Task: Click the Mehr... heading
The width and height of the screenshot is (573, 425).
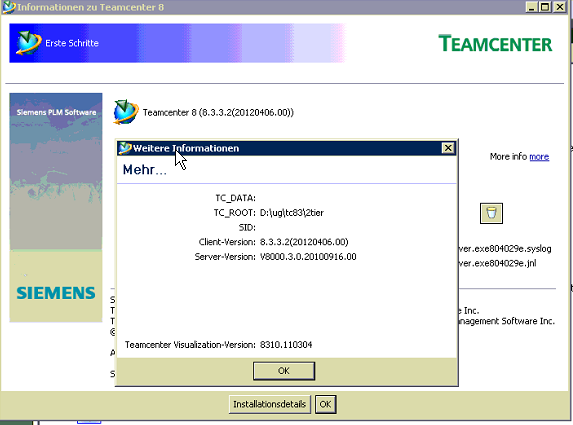Action: (145, 170)
